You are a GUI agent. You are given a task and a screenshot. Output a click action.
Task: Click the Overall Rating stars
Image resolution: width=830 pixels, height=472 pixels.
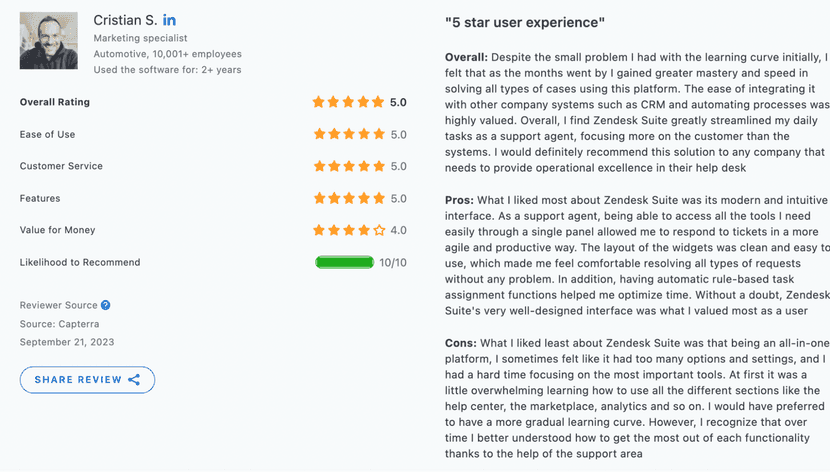[x=348, y=102]
